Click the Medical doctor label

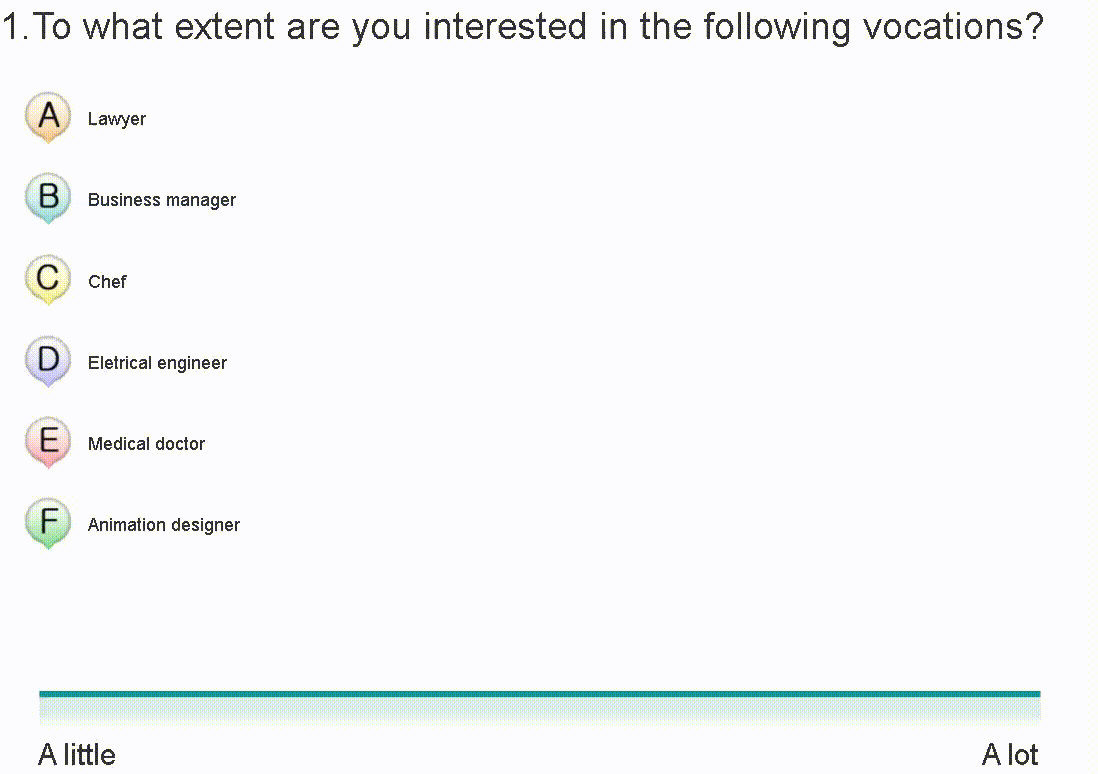(x=146, y=444)
